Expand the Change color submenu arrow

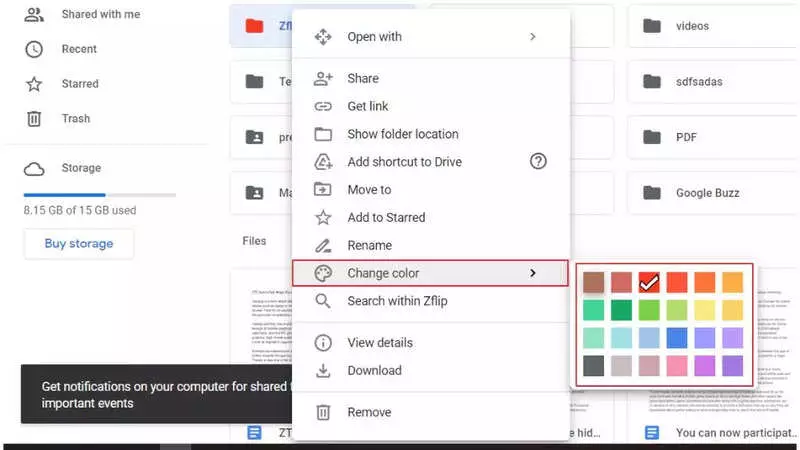[x=533, y=273]
